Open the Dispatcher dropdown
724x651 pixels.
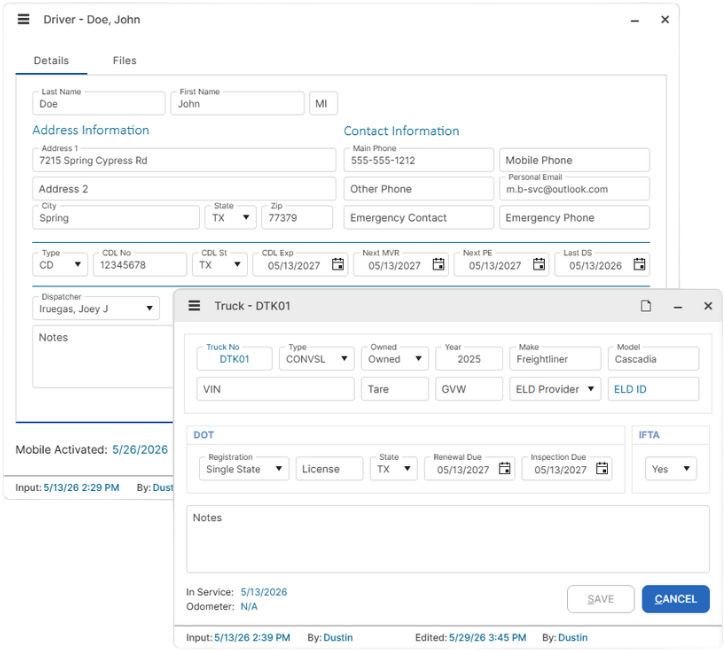(x=96, y=308)
